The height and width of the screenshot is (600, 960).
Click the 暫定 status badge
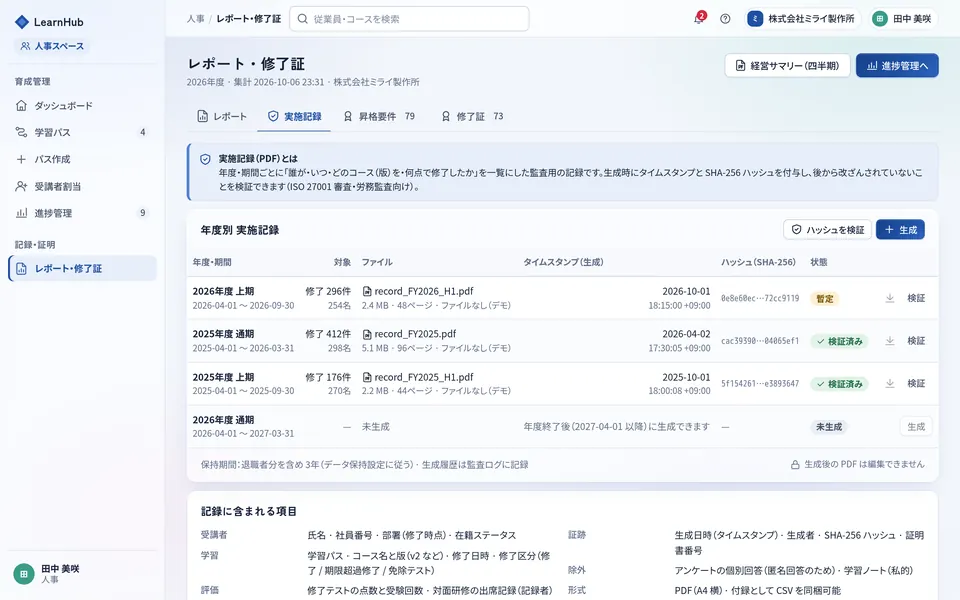coord(825,299)
